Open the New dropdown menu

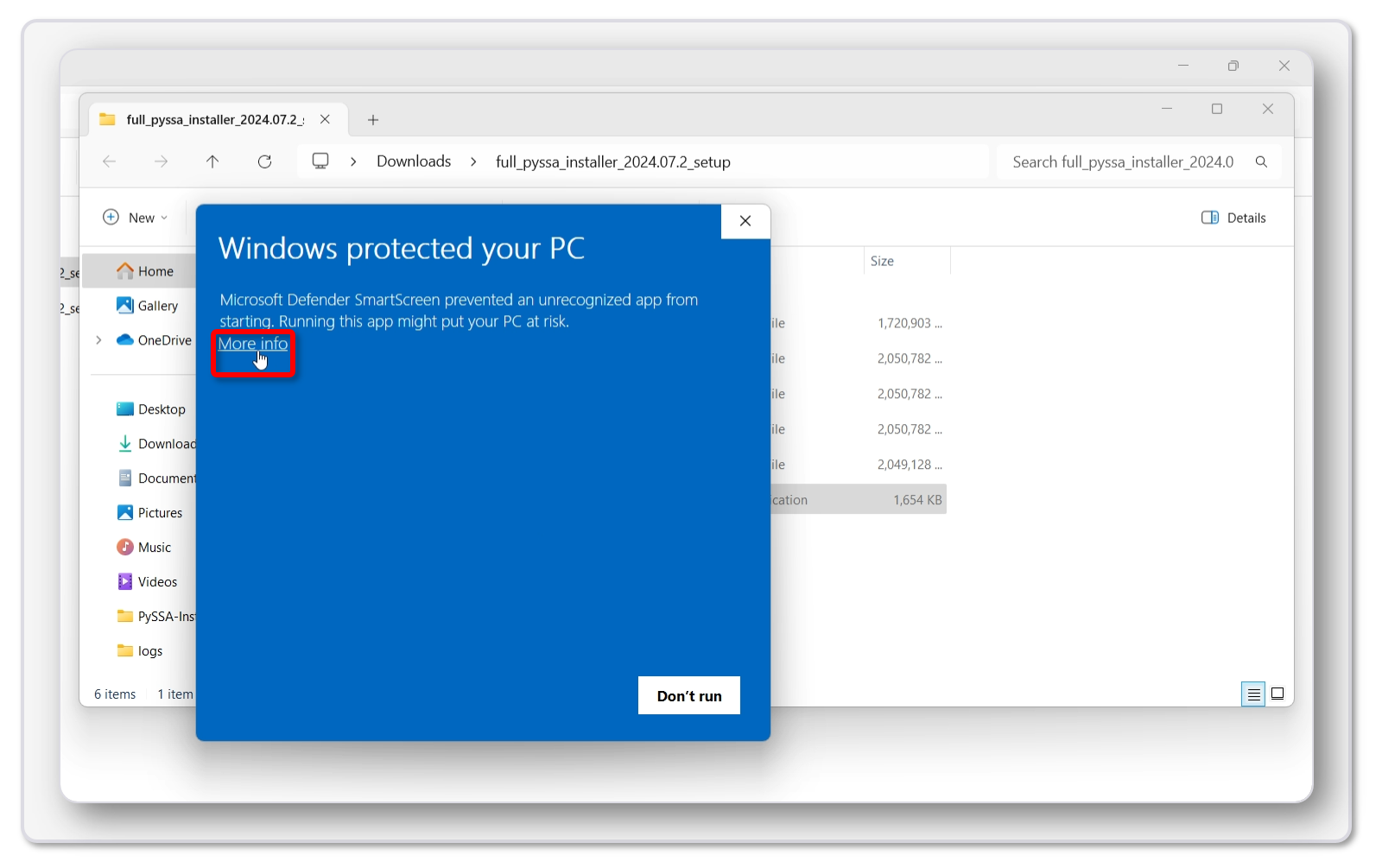[x=136, y=218]
